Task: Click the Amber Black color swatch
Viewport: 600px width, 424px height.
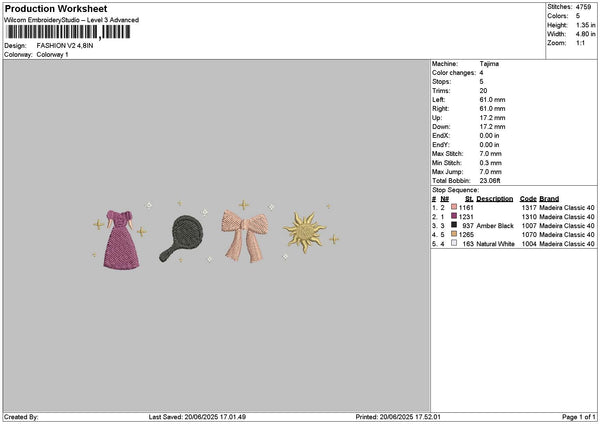Action: [x=454, y=226]
